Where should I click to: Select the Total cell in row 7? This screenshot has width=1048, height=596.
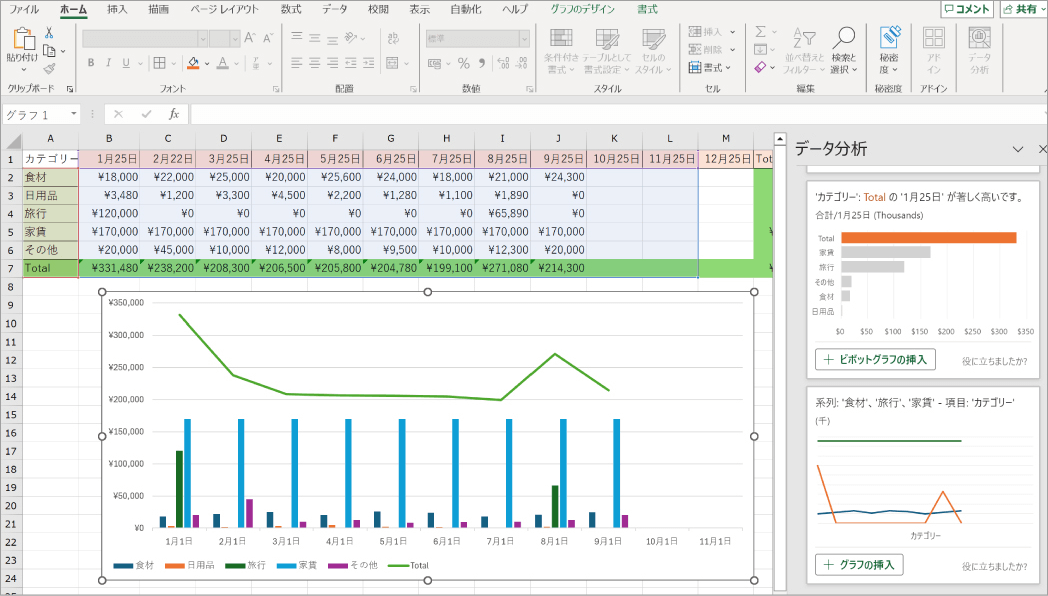50,268
